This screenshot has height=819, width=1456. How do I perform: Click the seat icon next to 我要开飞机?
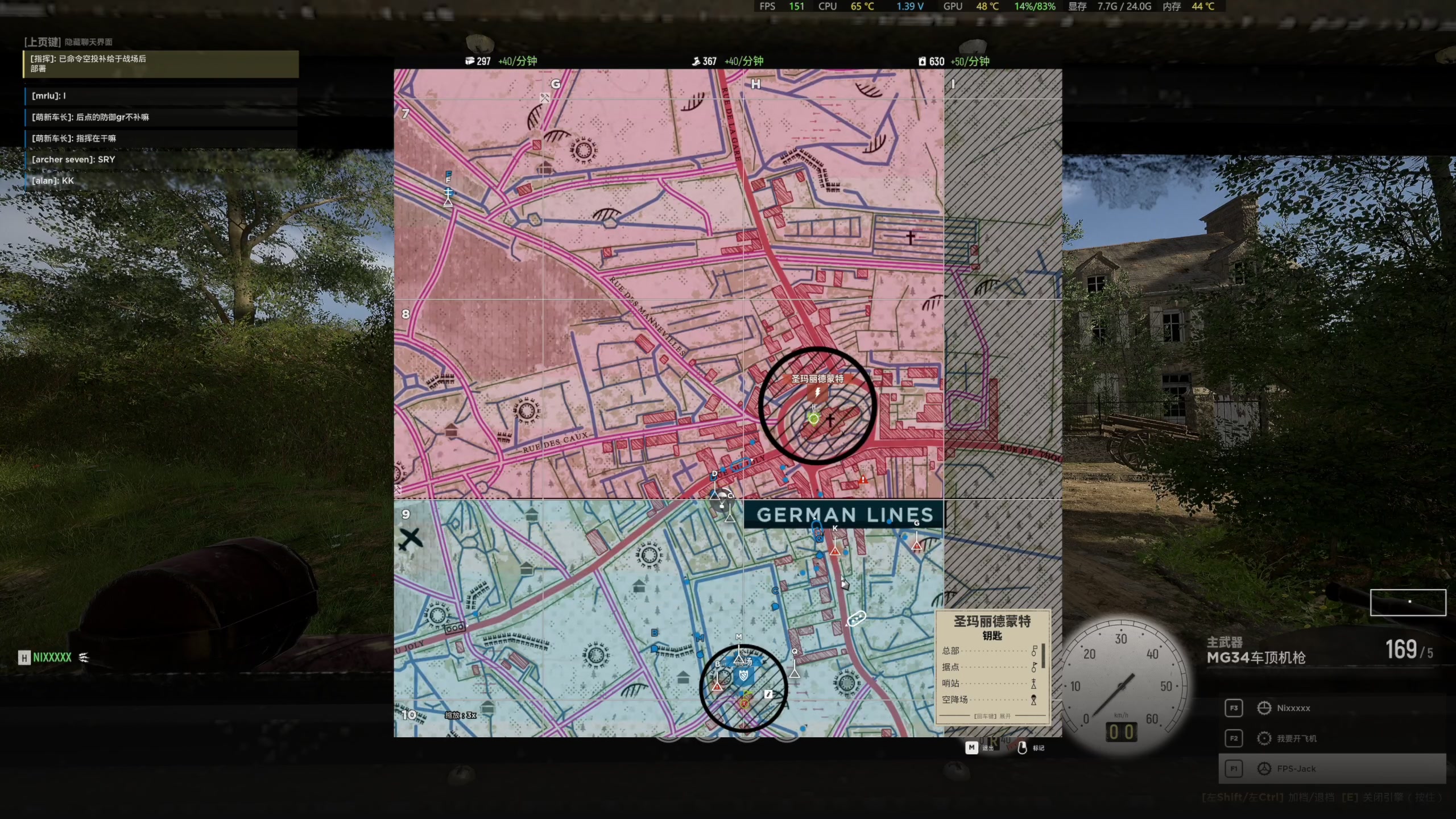pyautogui.click(x=1264, y=738)
